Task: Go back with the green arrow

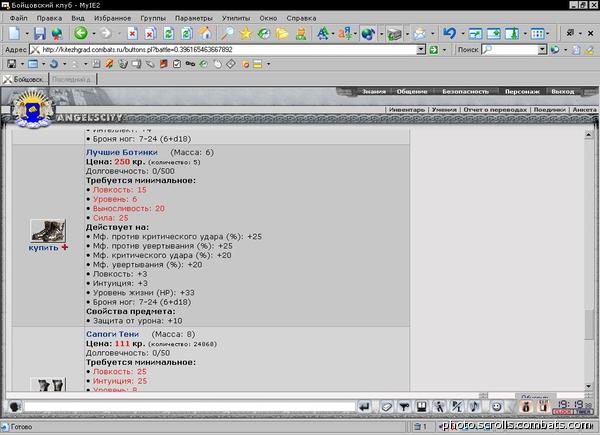Action: coord(81,34)
